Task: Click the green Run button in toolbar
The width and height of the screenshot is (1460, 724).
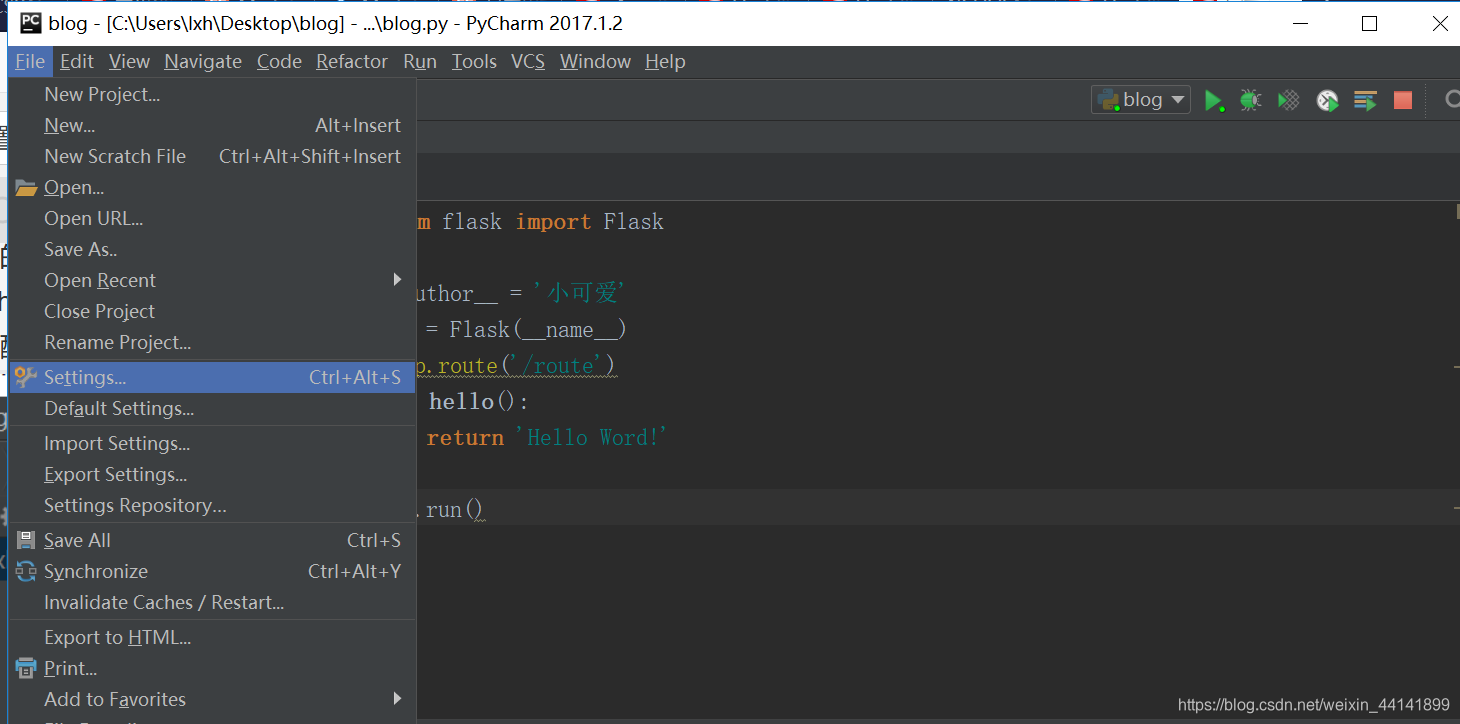Action: tap(1213, 100)
